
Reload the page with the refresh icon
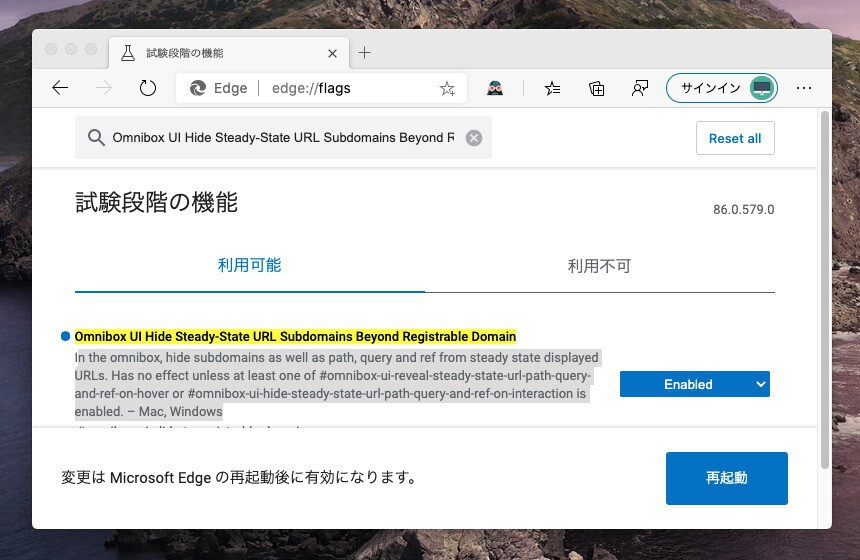[x=148, y=88]
